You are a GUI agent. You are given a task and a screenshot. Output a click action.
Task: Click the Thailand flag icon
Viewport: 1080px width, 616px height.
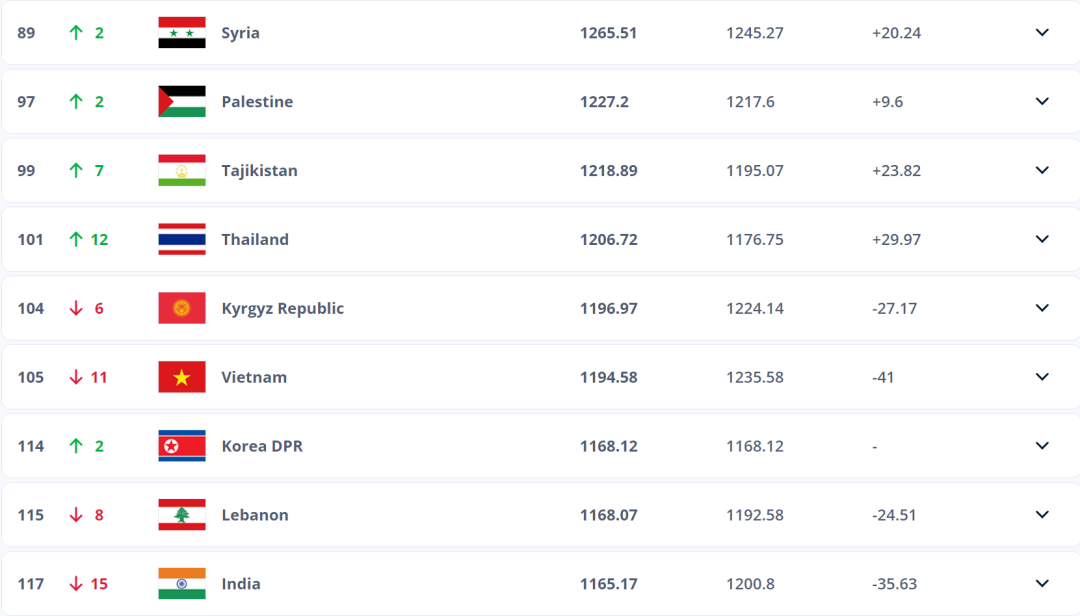[x=182, y=239]
